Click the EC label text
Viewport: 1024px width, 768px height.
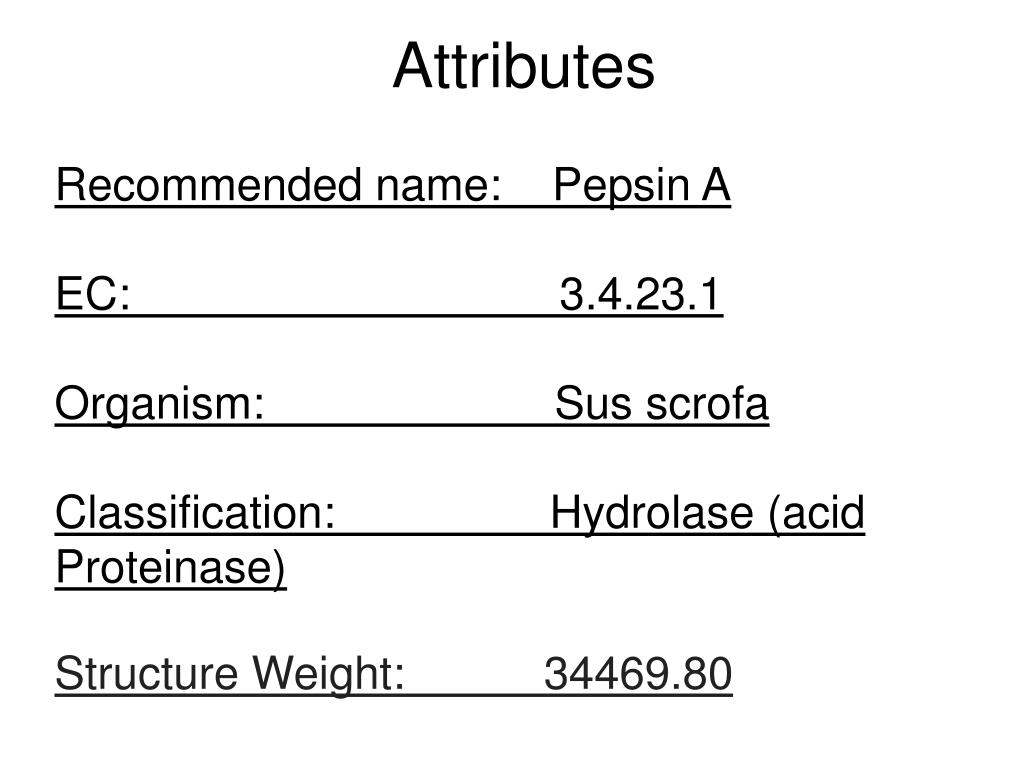tap(93, 294)
